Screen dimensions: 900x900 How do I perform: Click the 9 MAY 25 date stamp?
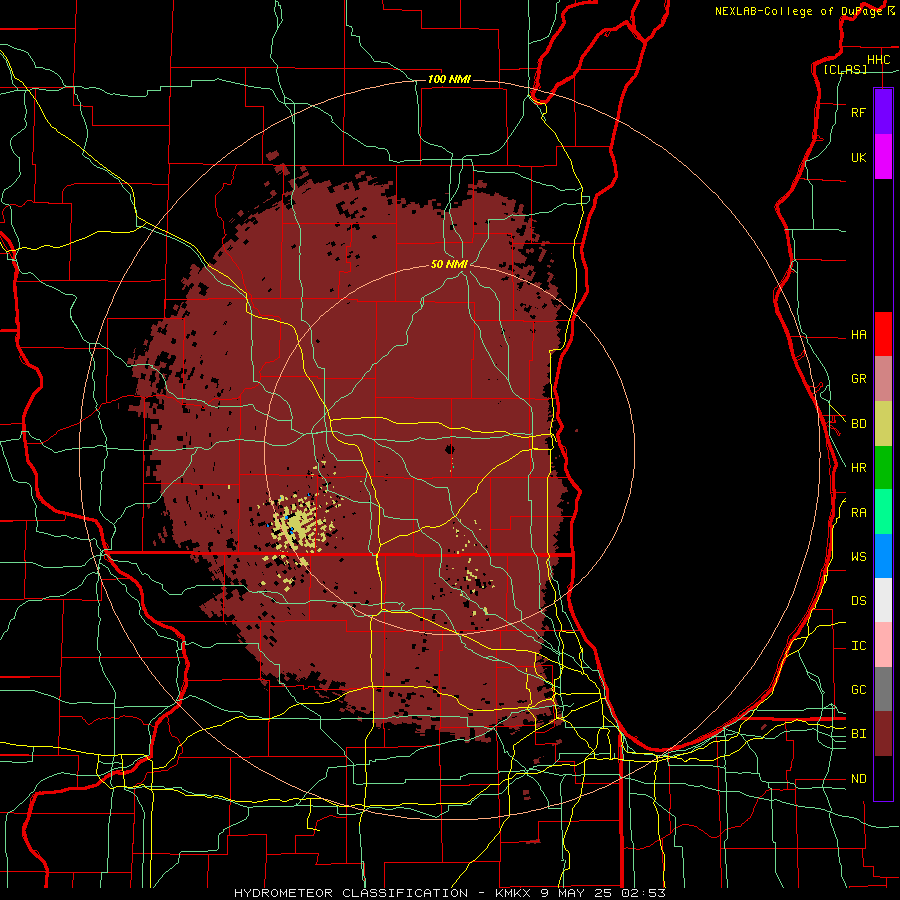tap(577, 893)
